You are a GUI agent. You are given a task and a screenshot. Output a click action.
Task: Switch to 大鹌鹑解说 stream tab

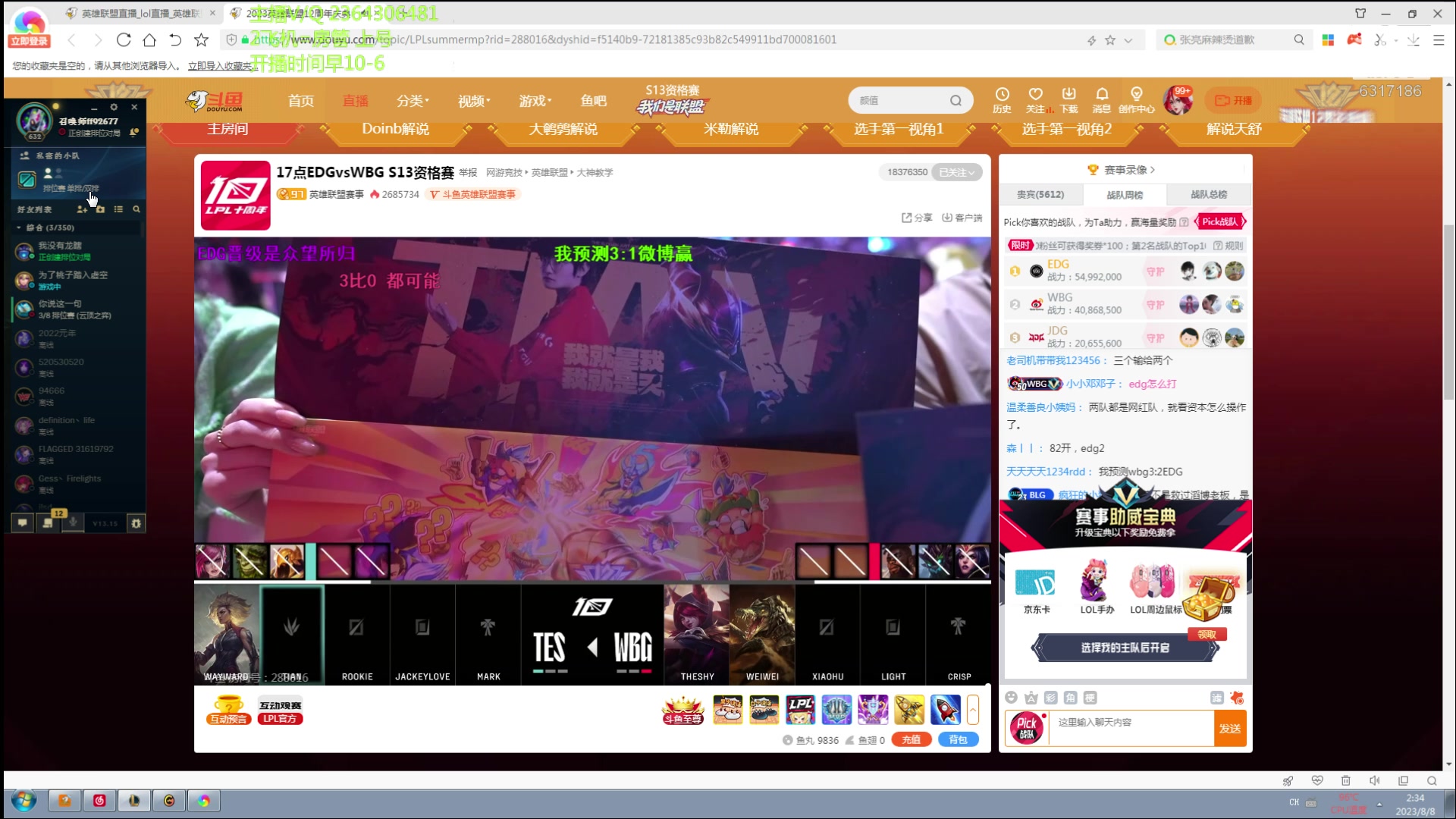pyautogui.click(x=563, y=129)
